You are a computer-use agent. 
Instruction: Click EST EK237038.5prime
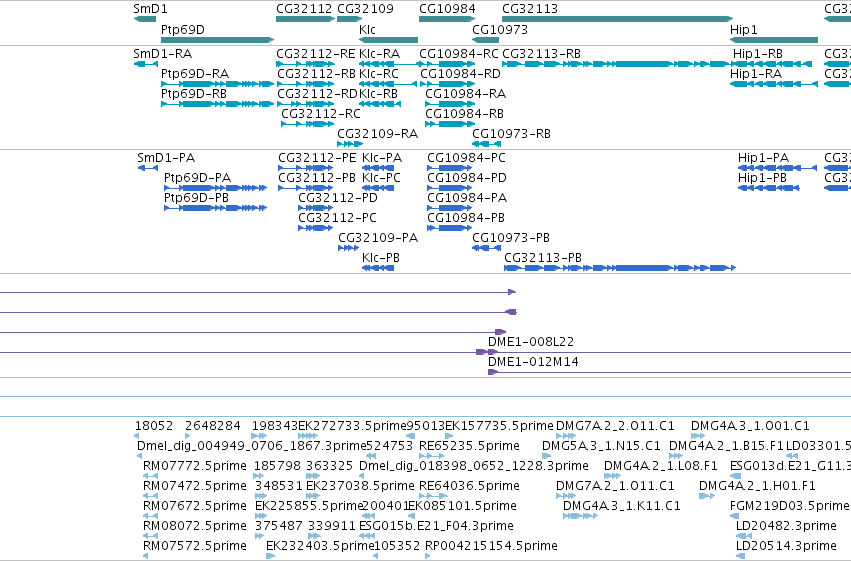(x=360, y=486)
